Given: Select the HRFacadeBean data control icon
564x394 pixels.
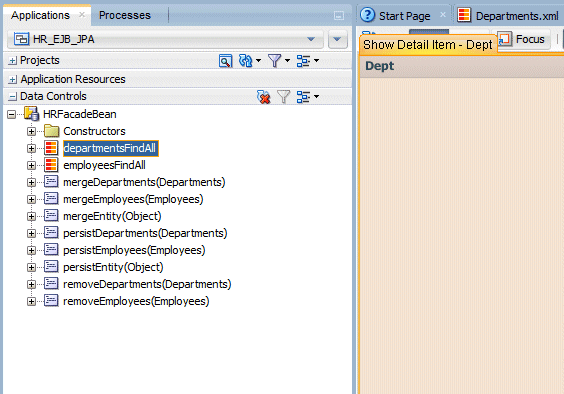Looking at the screenshot, I should (32, 114).
